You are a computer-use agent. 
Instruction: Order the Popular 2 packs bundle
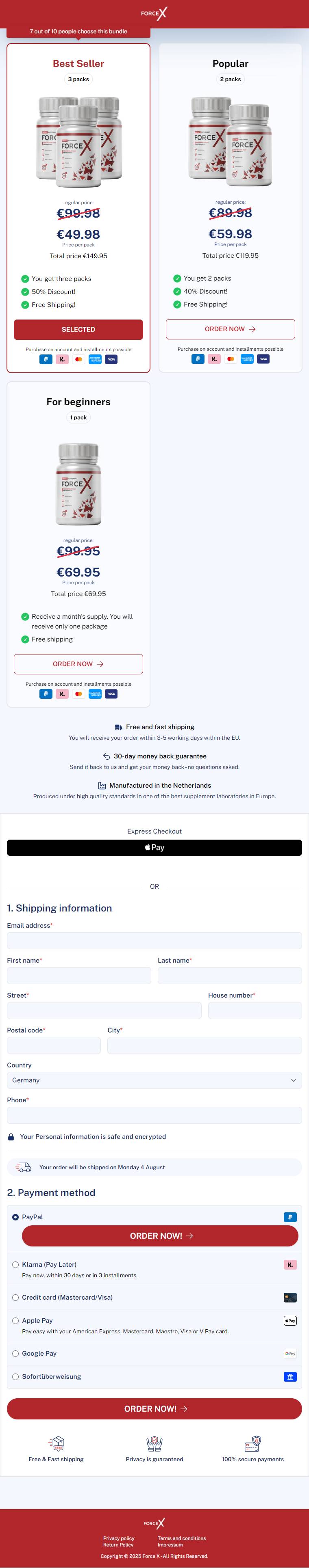coord(231,329)
